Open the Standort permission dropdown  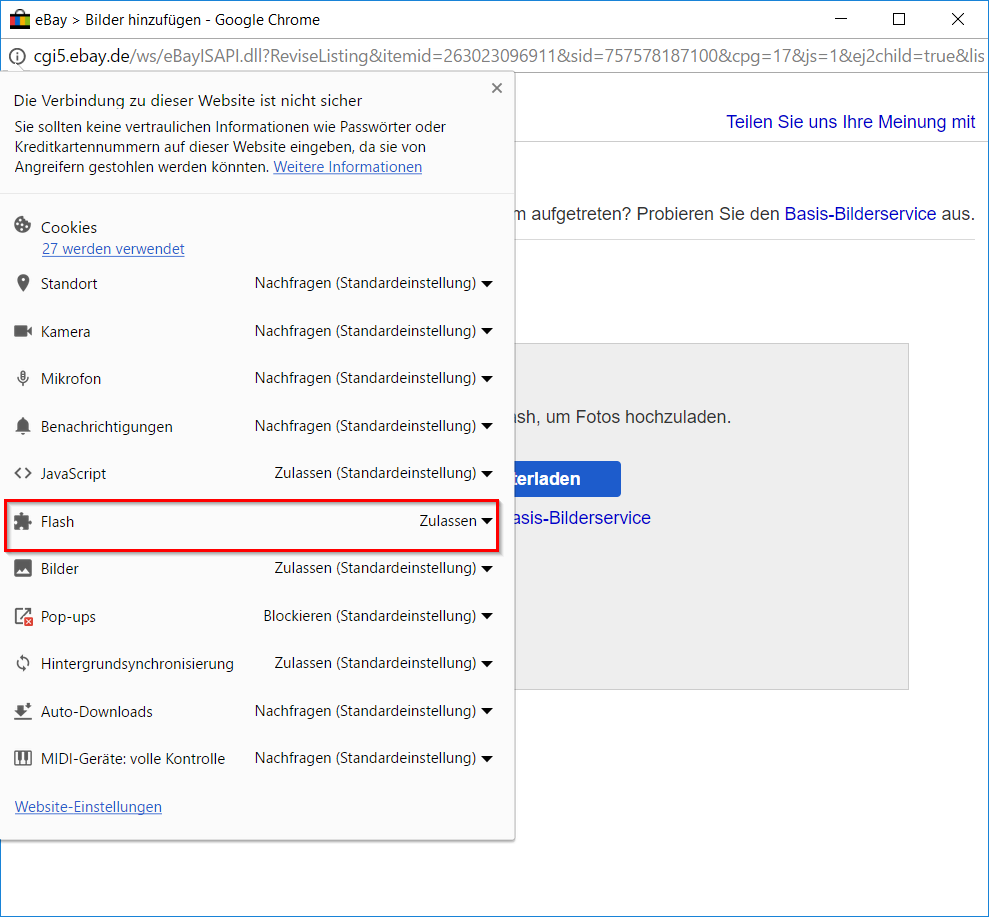click(x=373, y=283)
